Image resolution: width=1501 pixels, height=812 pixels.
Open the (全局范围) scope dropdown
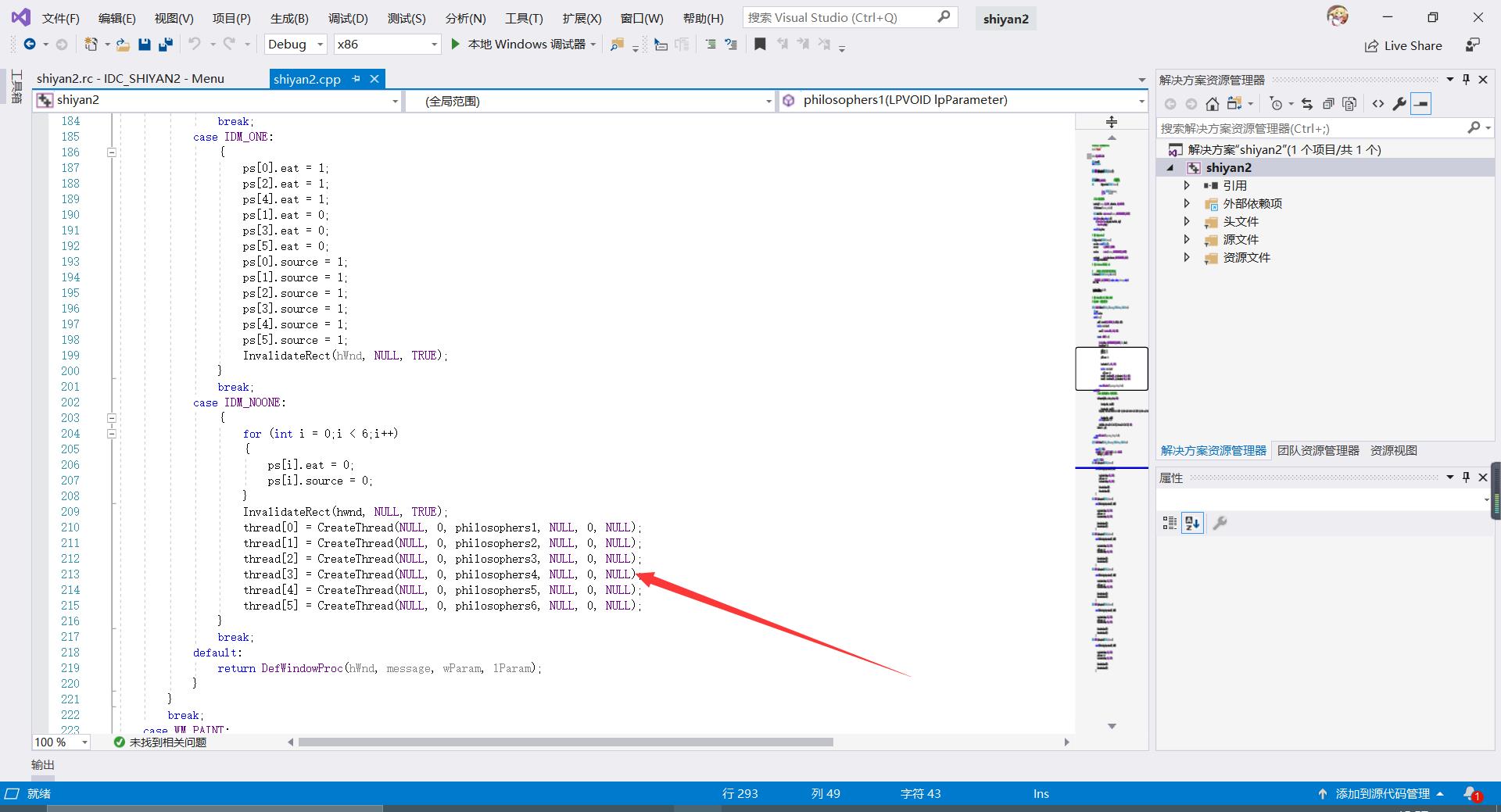(768, 101)
